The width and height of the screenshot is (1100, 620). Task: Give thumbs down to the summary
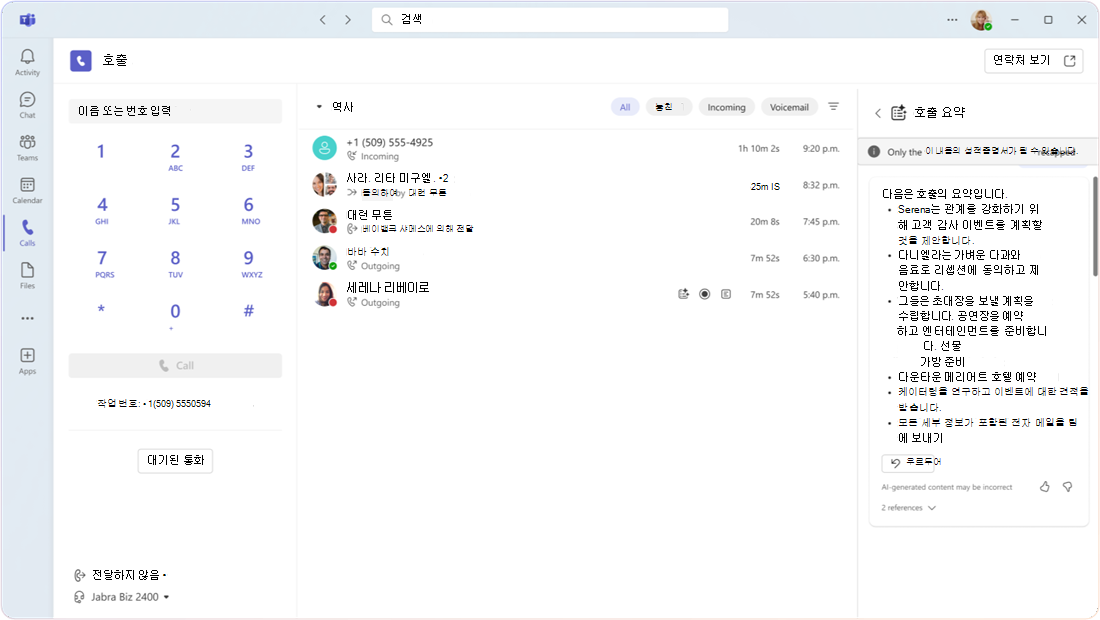(x=1068, y=487)
